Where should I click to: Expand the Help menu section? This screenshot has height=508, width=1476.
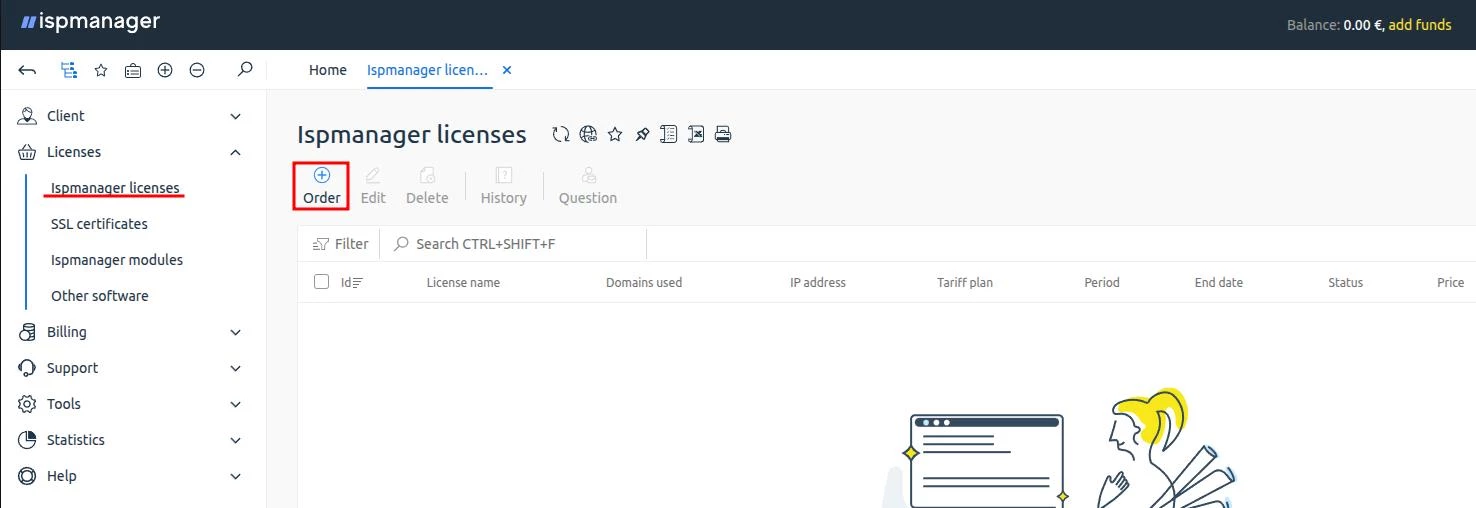236,476
